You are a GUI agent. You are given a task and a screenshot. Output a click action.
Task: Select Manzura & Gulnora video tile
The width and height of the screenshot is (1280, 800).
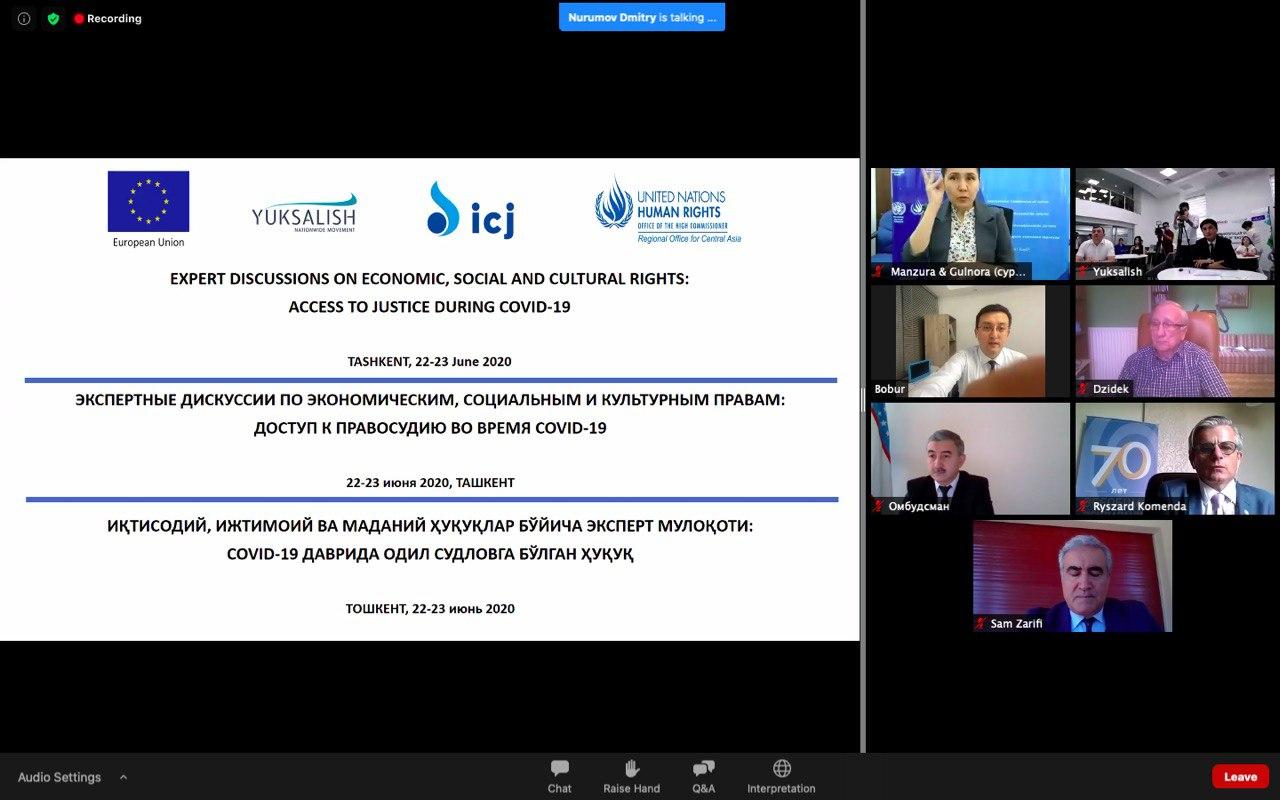click(x=970, y=222)
